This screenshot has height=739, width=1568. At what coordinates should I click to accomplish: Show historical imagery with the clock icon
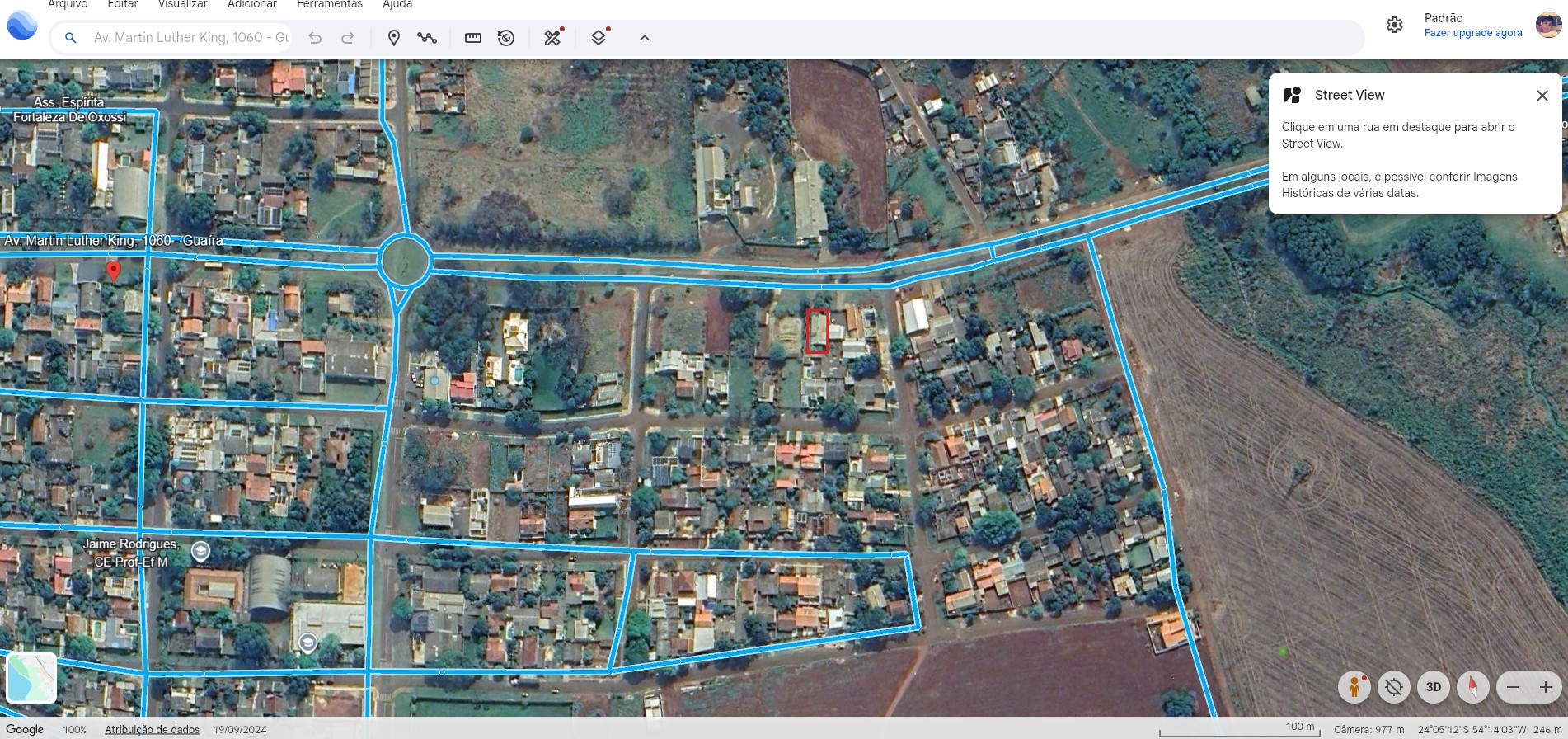pos(506,38)
